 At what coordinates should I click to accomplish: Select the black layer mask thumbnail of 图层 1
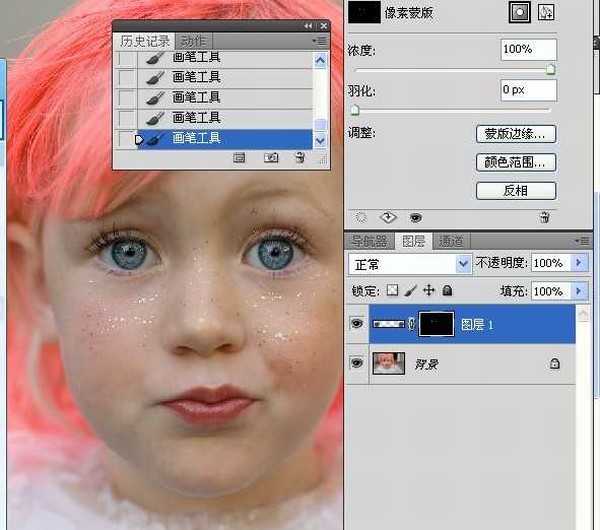(x=437, y=324)
